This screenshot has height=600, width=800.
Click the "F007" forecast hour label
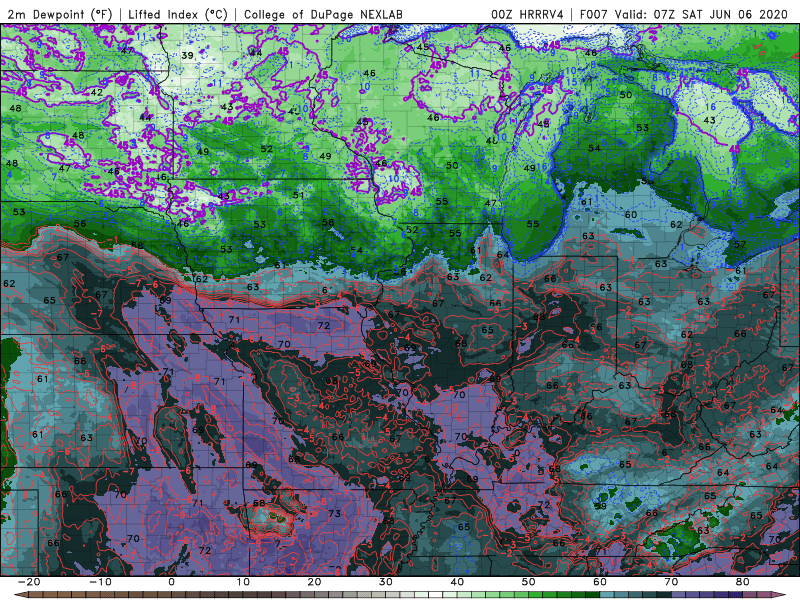click(x=593, y=14)
